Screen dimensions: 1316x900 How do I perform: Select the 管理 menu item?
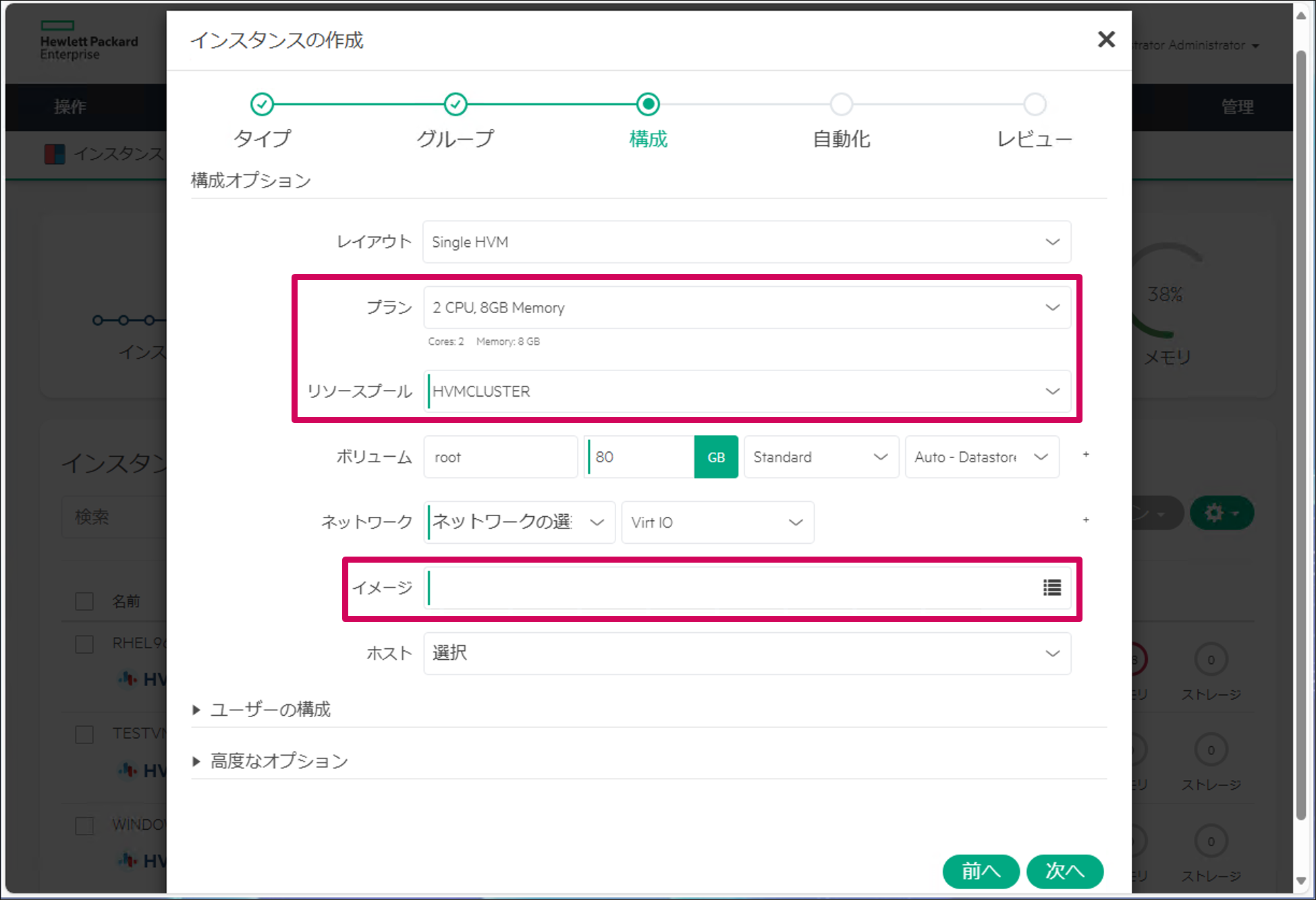pos(1237,107)
